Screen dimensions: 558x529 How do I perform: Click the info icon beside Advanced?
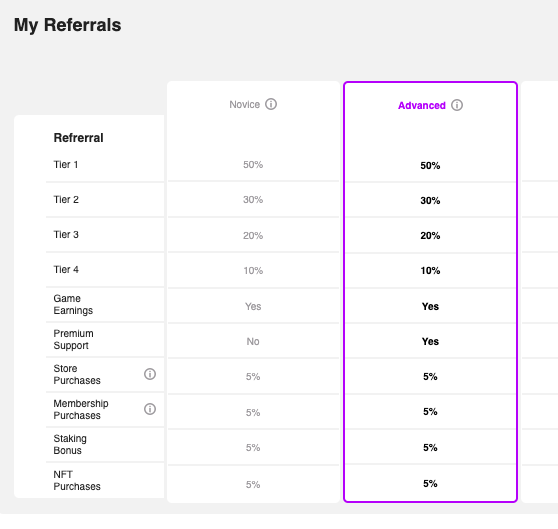(457, 105)
